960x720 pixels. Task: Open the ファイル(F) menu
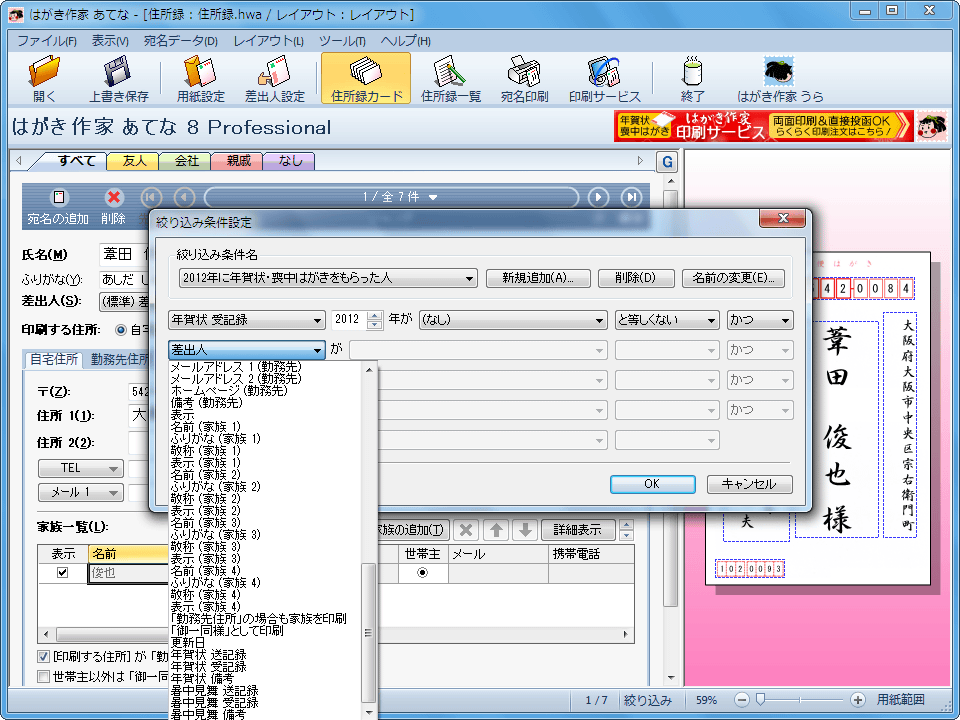coord(47,41)
